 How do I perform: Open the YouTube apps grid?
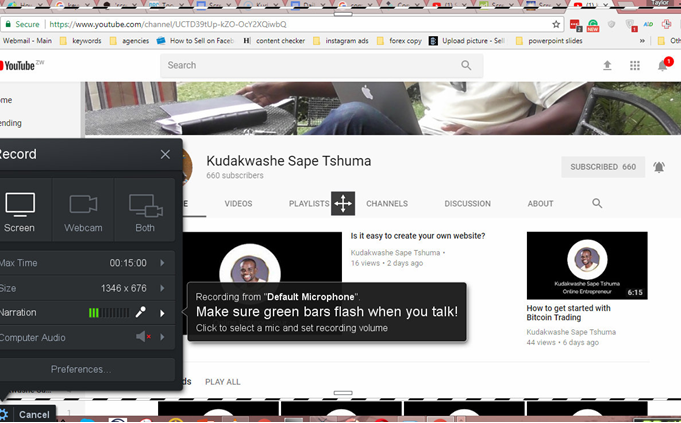coord(635,66)
